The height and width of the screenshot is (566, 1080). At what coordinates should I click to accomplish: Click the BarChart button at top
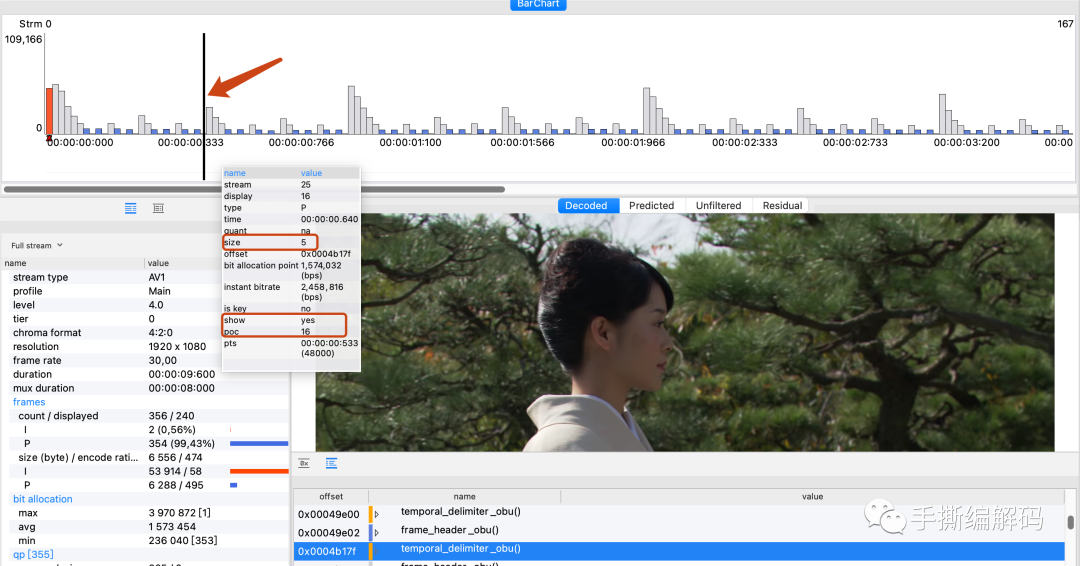(539, 5)
